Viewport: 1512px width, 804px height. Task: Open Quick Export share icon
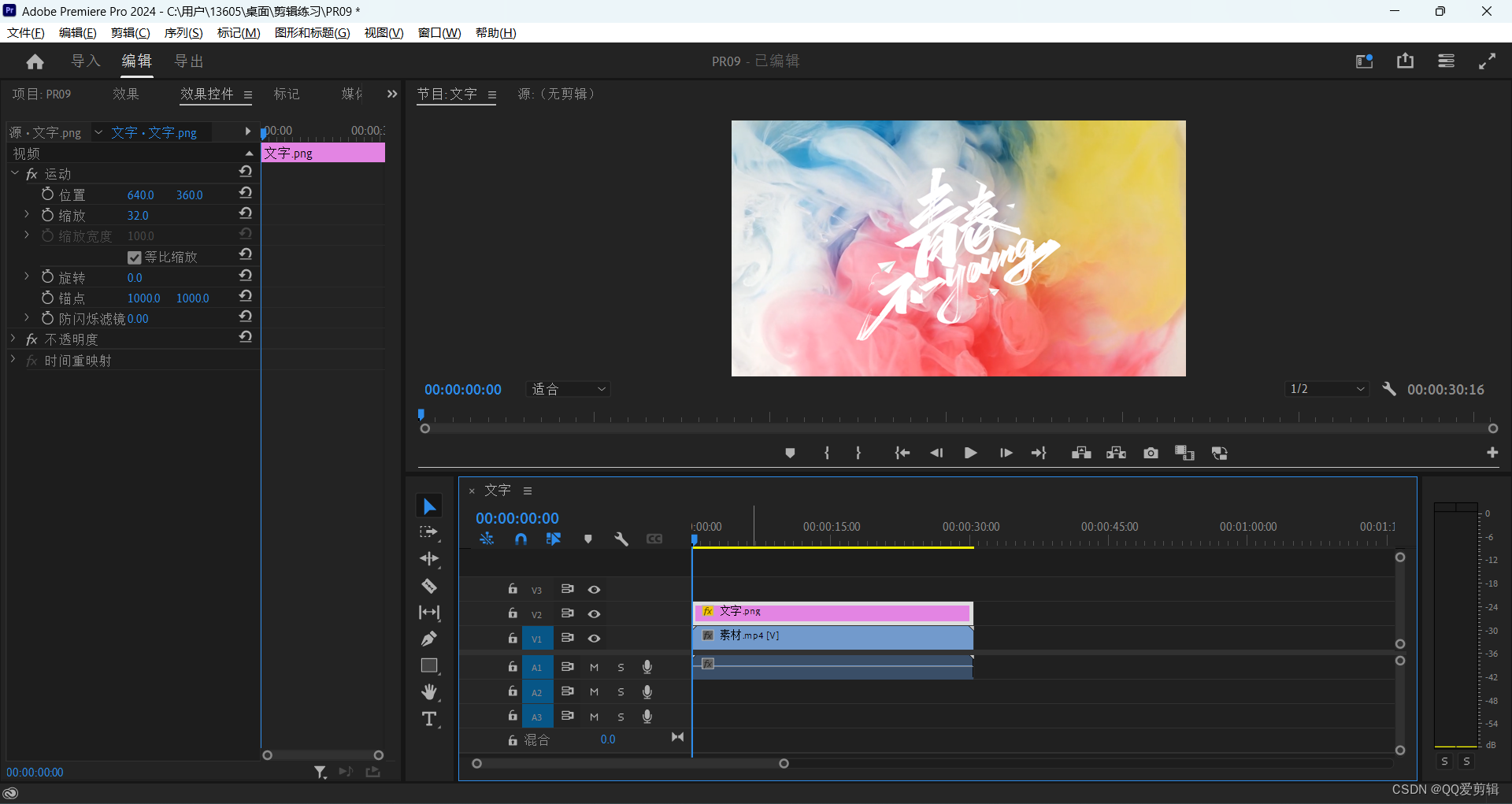(1405, 61)
